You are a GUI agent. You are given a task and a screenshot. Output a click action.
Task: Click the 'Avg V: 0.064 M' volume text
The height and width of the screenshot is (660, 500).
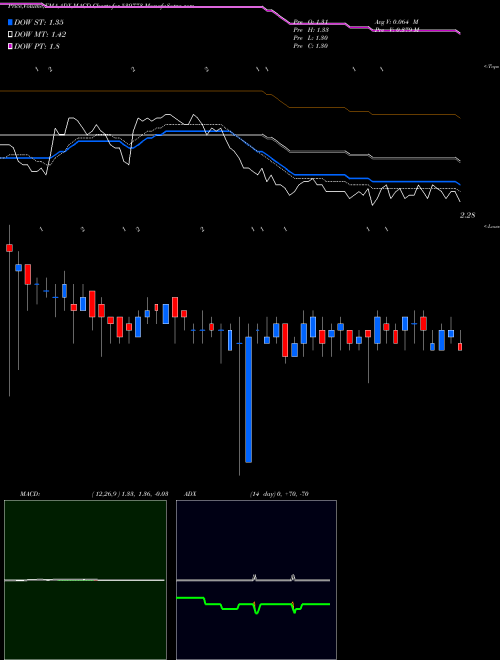[397, 22]
